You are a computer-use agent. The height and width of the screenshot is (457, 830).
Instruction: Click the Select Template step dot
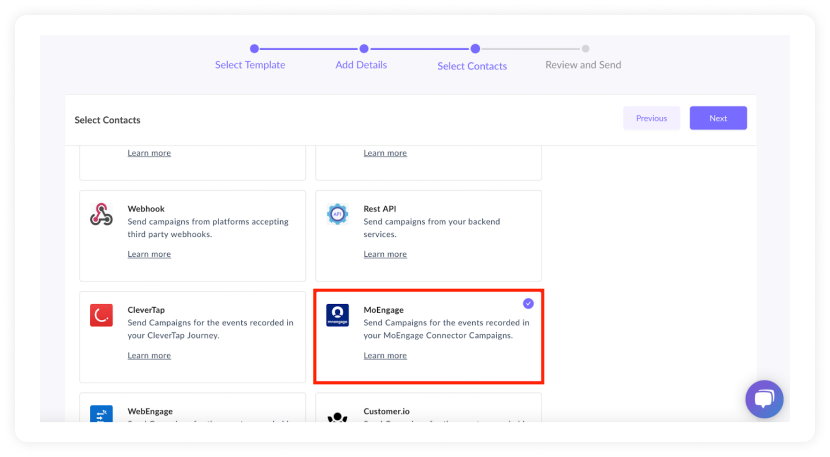(255, 49)
